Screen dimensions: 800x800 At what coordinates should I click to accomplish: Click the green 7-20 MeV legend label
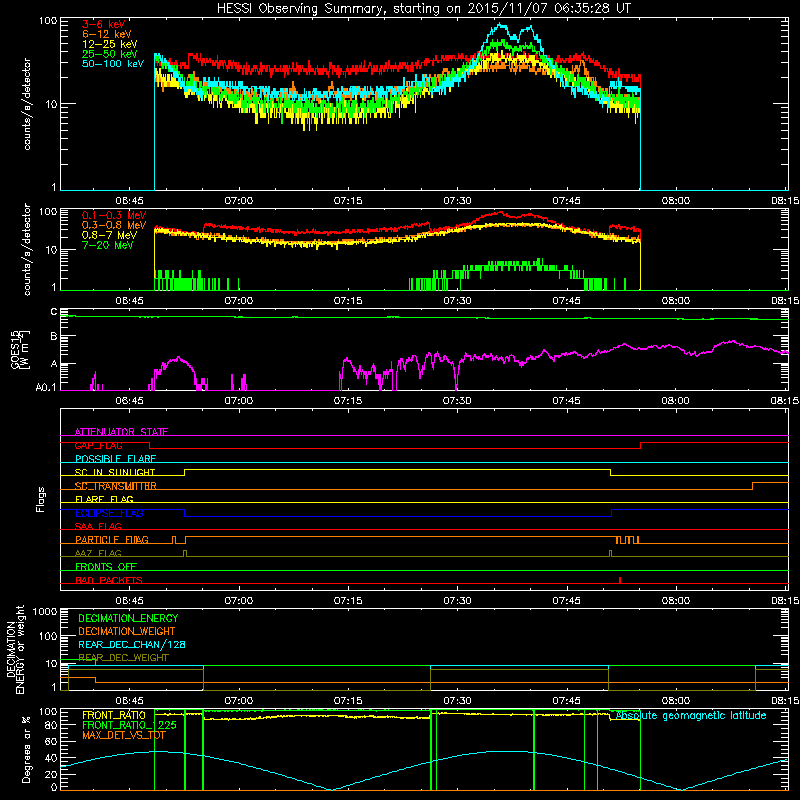coord(108,245)
